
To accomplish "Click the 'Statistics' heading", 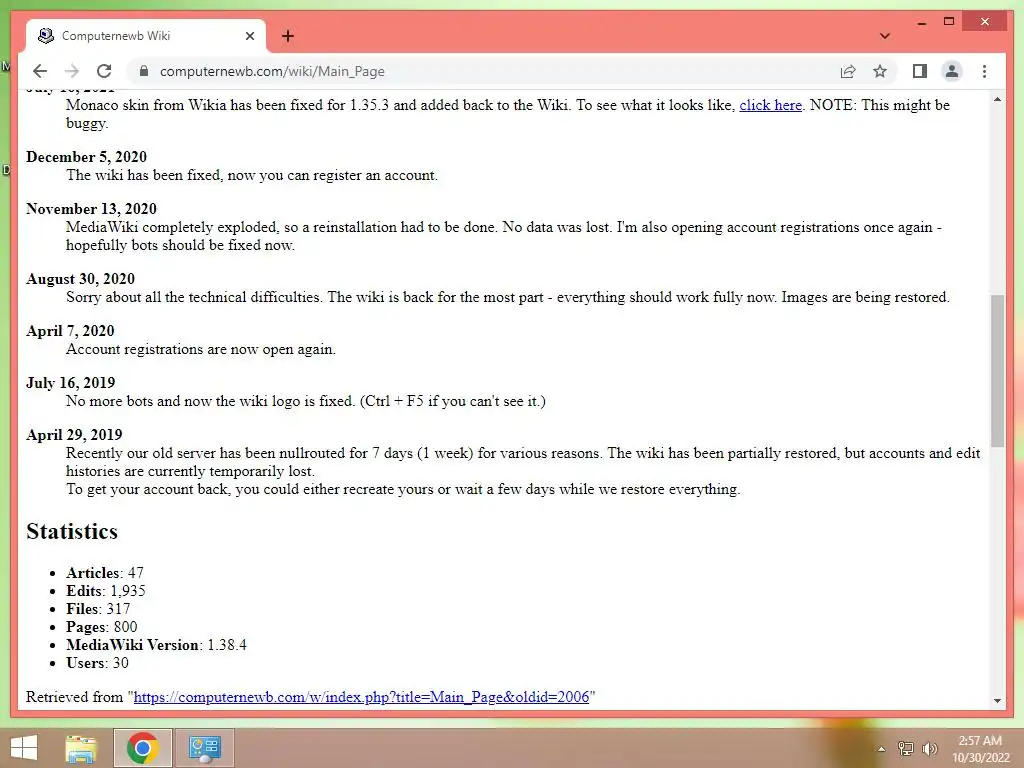I will tap(72, 532).
